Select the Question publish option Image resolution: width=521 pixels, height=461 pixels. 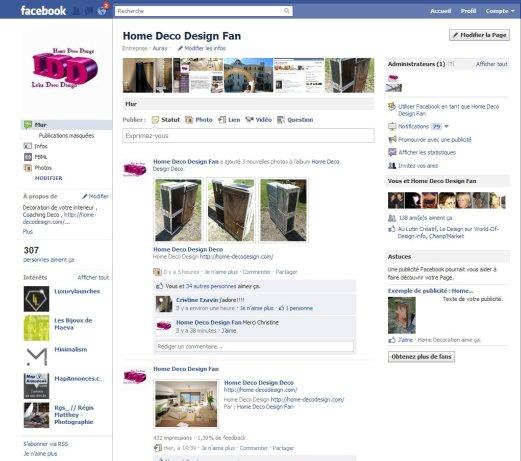click(x=295, y=120)
